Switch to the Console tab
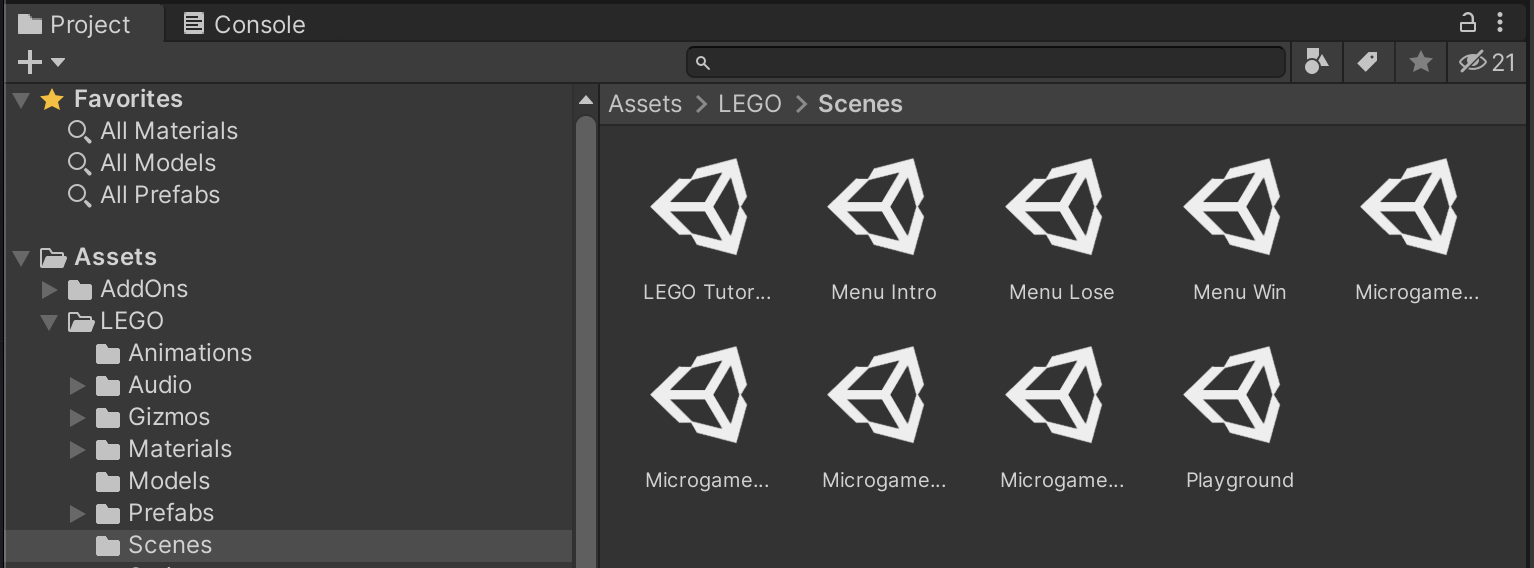This screenshot has width=1534, height=568. point(245,24)
